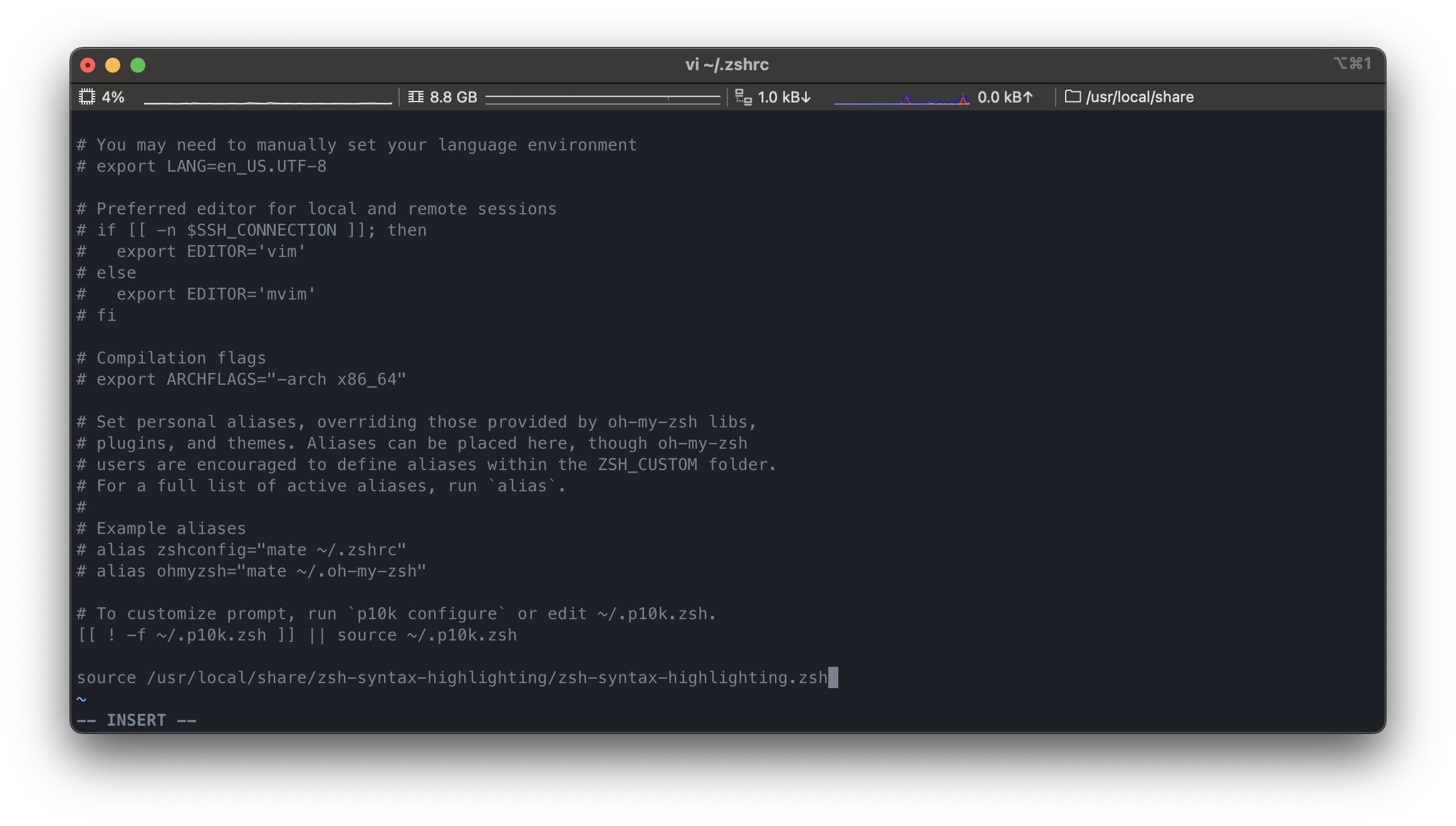Click the network activity graph with spikes

[902, 98]
